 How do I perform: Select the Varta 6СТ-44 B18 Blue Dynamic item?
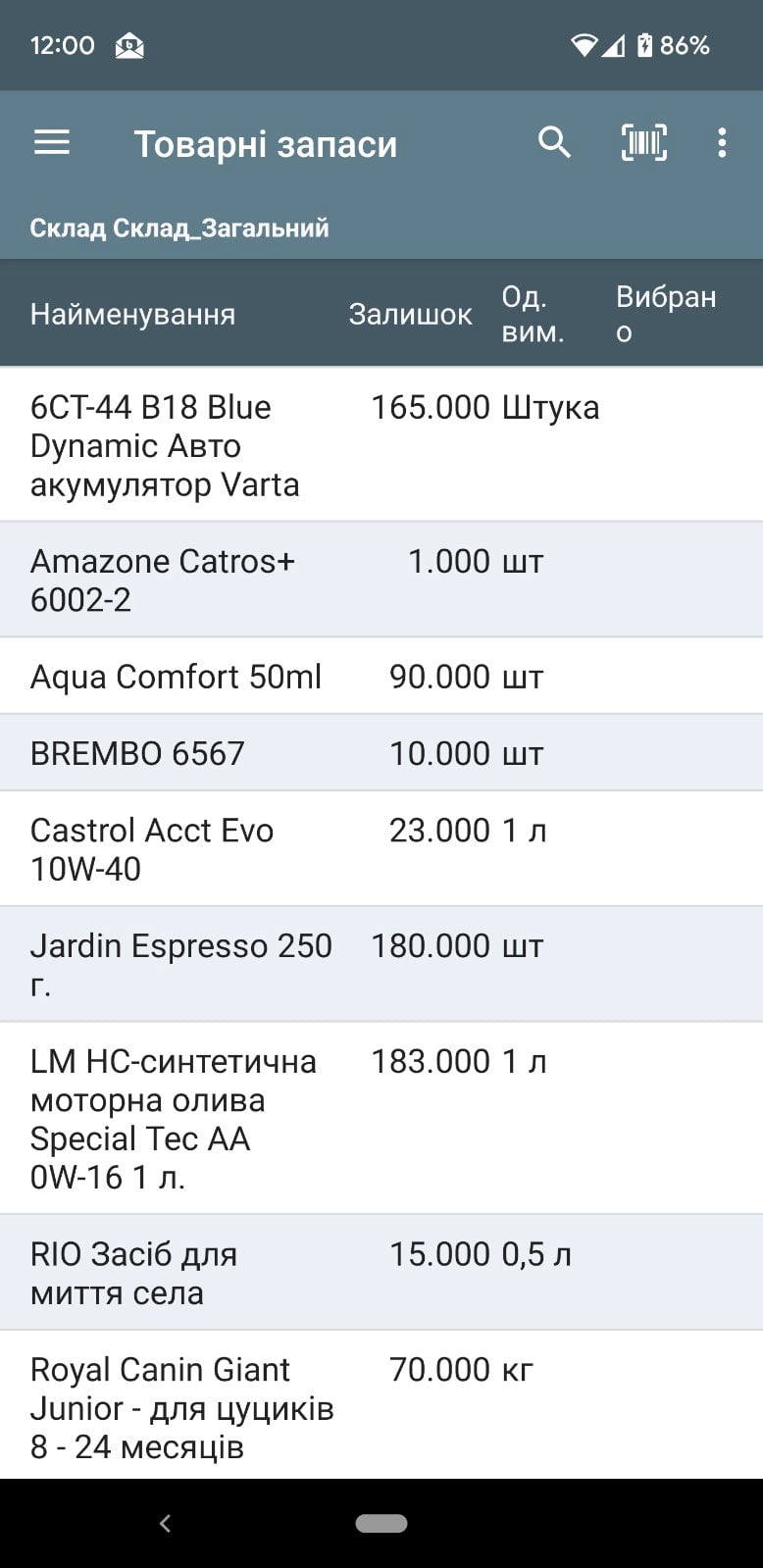click(381, 444)
